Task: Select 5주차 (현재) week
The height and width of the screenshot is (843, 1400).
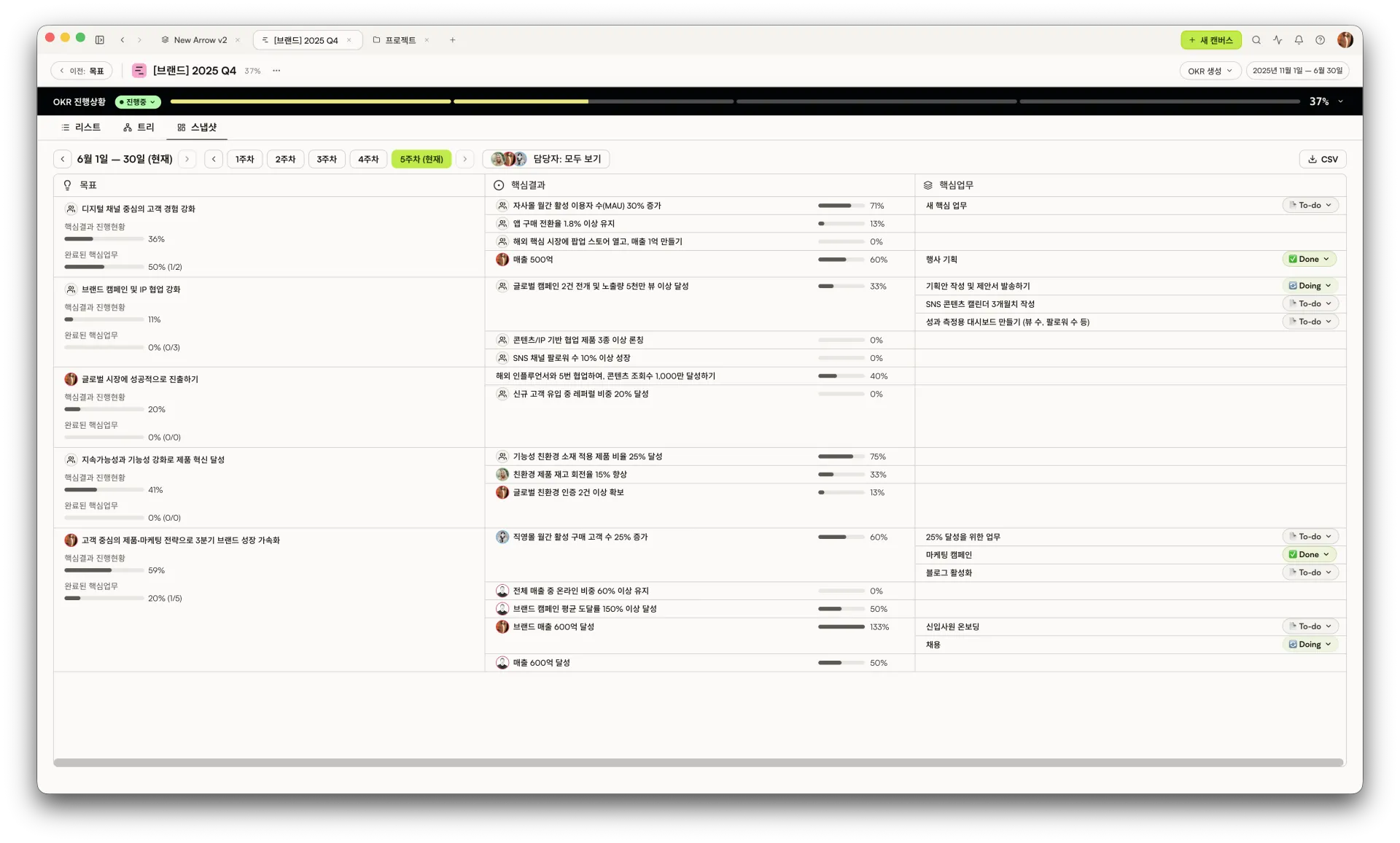Action: pos(421,159)
